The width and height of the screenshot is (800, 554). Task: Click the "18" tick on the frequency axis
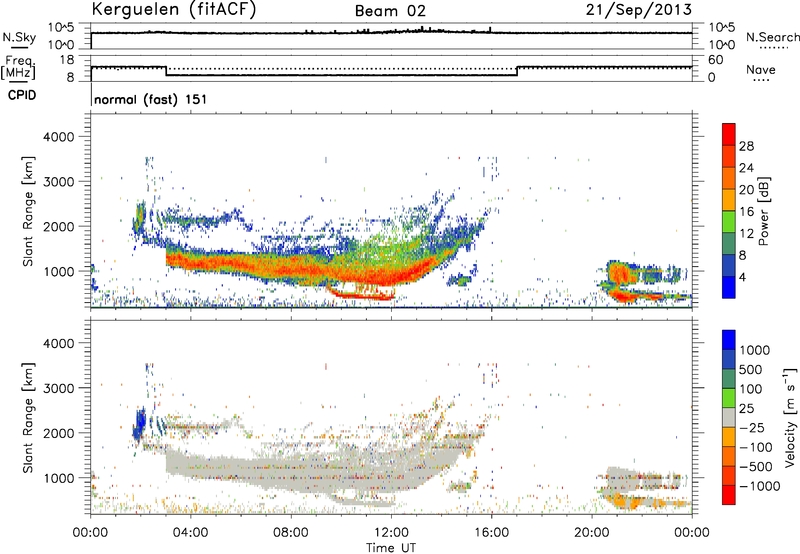click(67, 60)
